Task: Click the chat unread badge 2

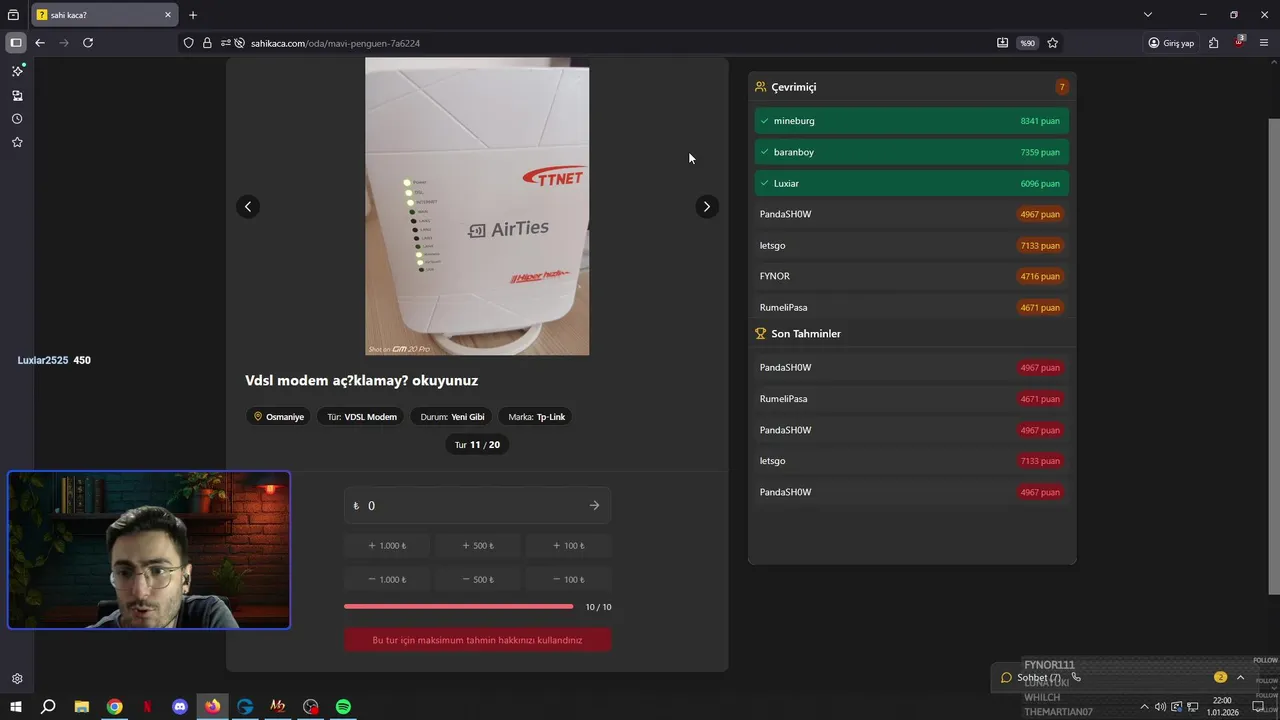Action: pos(1220,677)
